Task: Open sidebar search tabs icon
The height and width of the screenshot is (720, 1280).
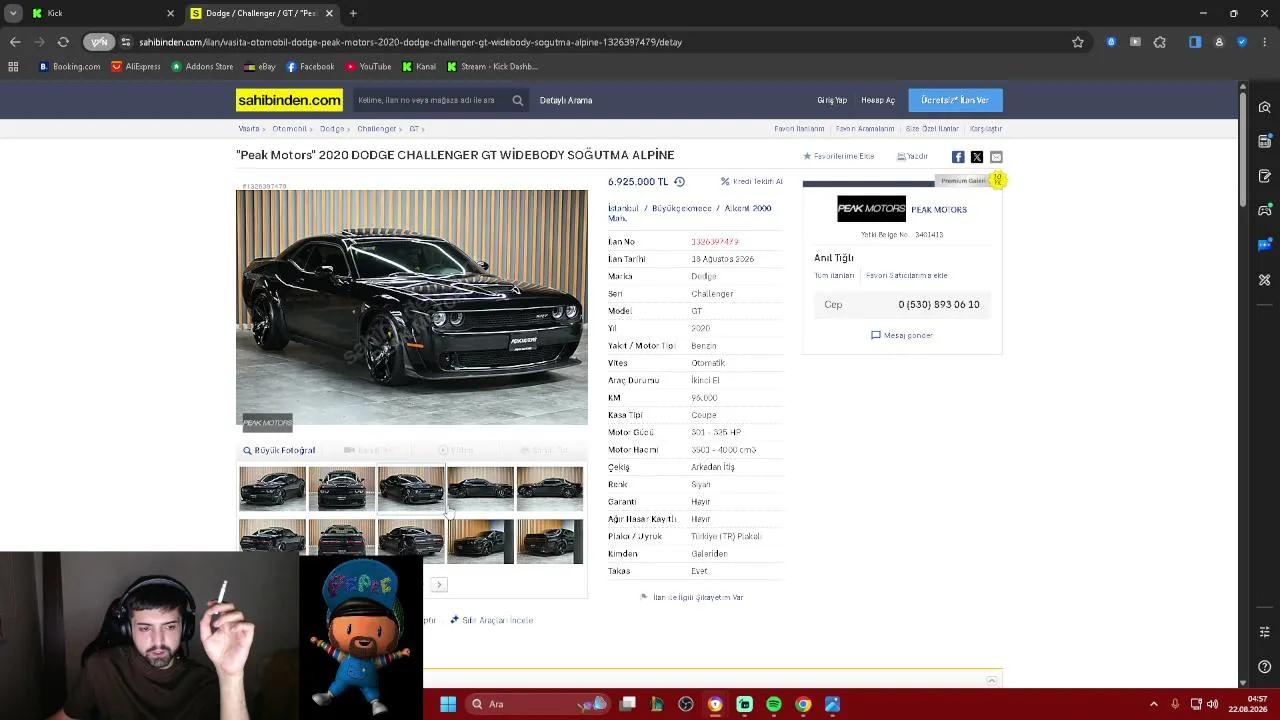Action: [x=1265, y=107]
